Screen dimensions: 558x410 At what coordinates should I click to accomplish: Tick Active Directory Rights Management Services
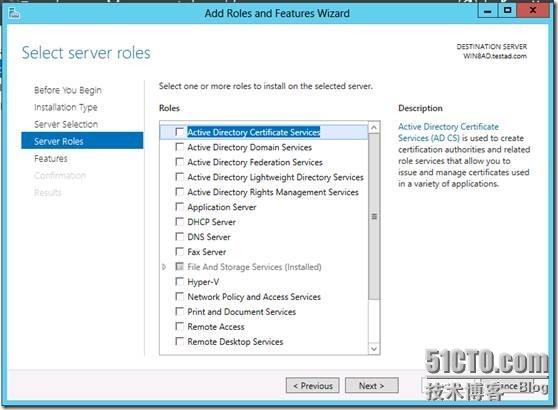pyautogui.click(x=180, y=192)
